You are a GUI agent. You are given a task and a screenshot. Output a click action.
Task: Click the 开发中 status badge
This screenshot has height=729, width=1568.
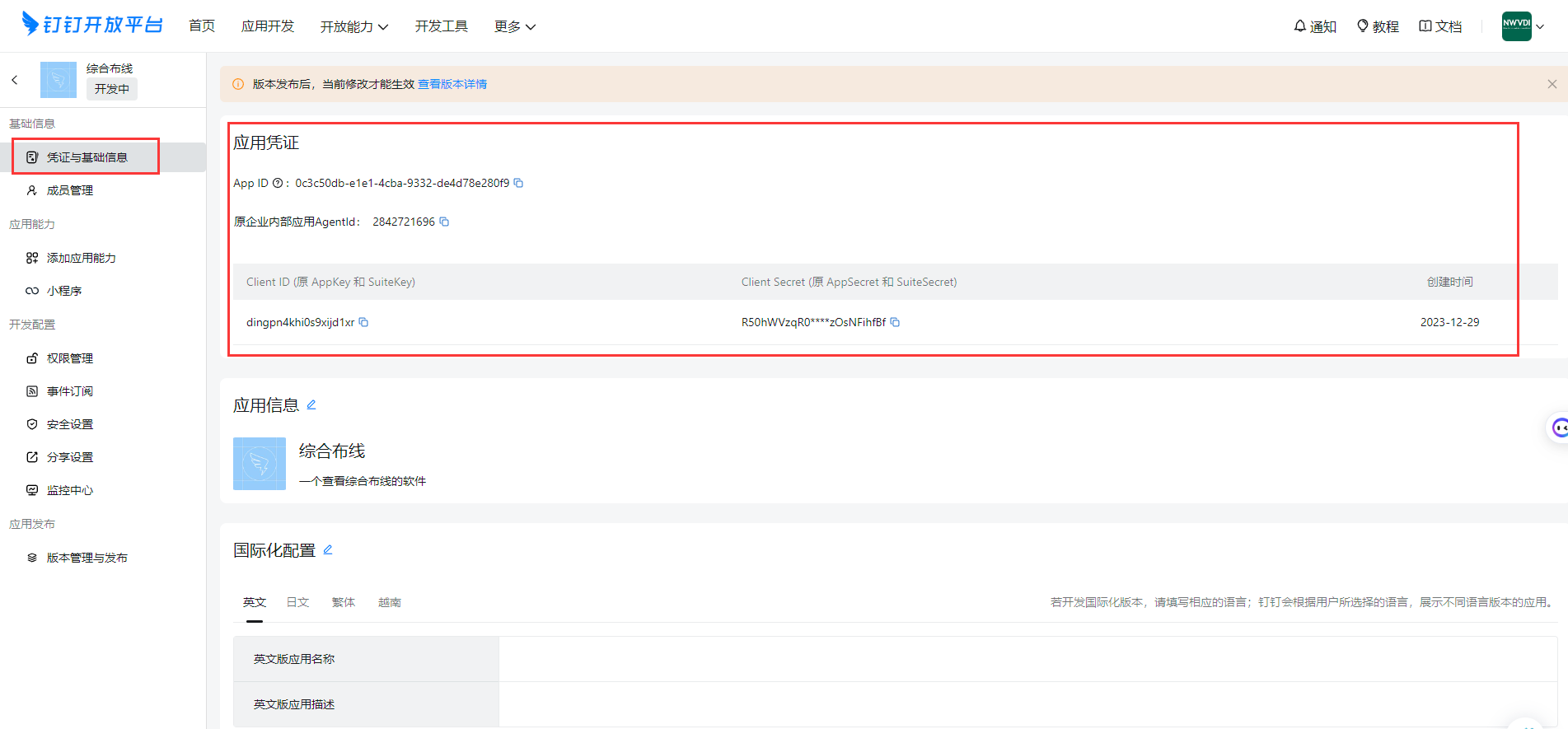112,89
